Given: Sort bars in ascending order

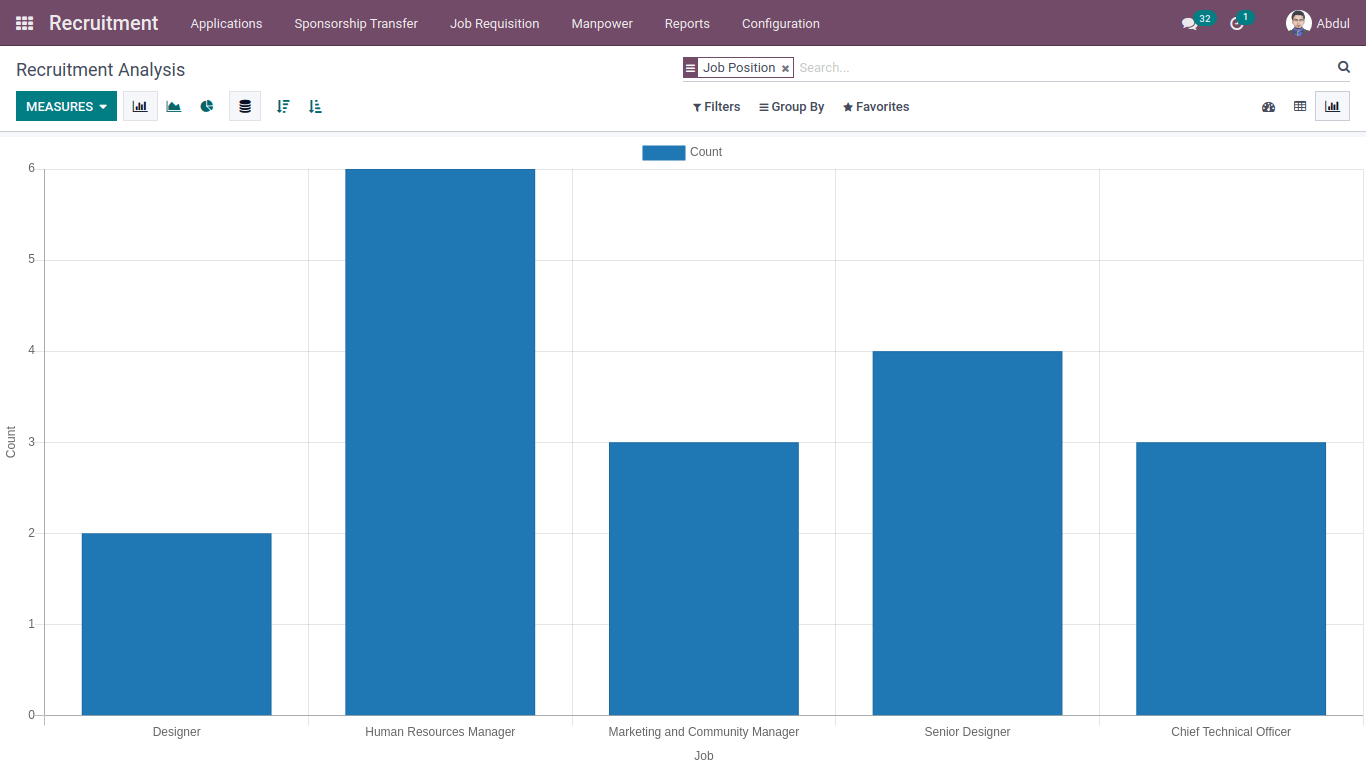Looking at the screenshot, I should point(315,106).
